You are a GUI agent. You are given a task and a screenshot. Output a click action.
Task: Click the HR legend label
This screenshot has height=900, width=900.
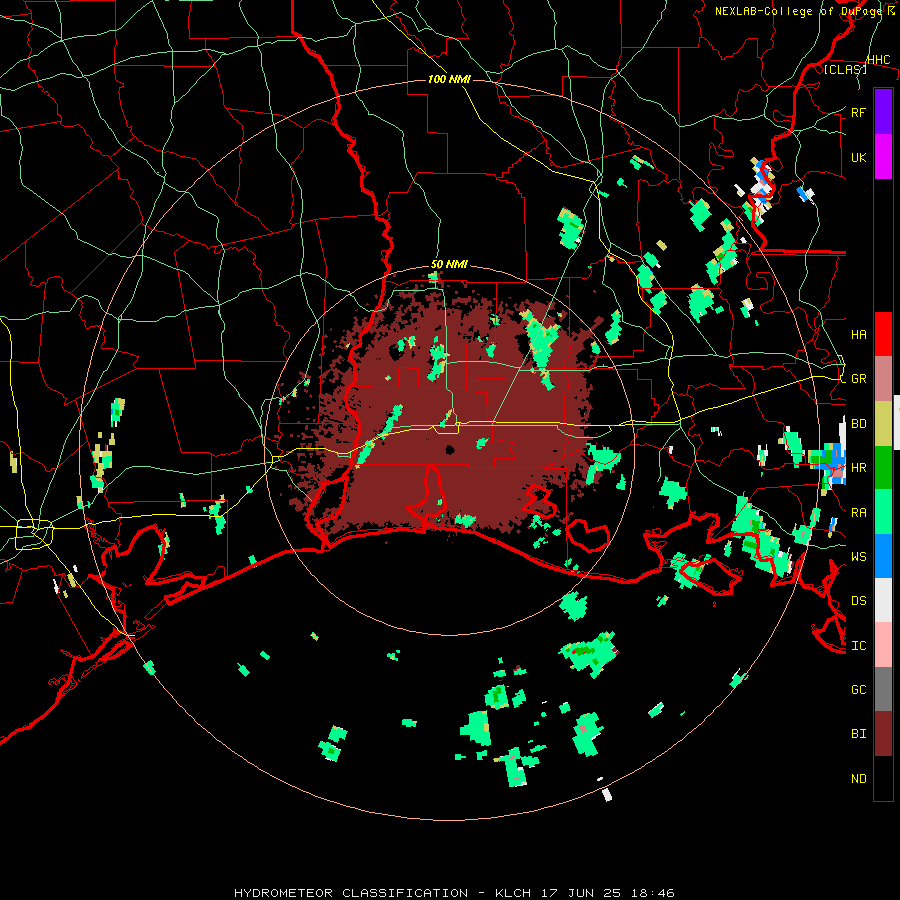858,468
